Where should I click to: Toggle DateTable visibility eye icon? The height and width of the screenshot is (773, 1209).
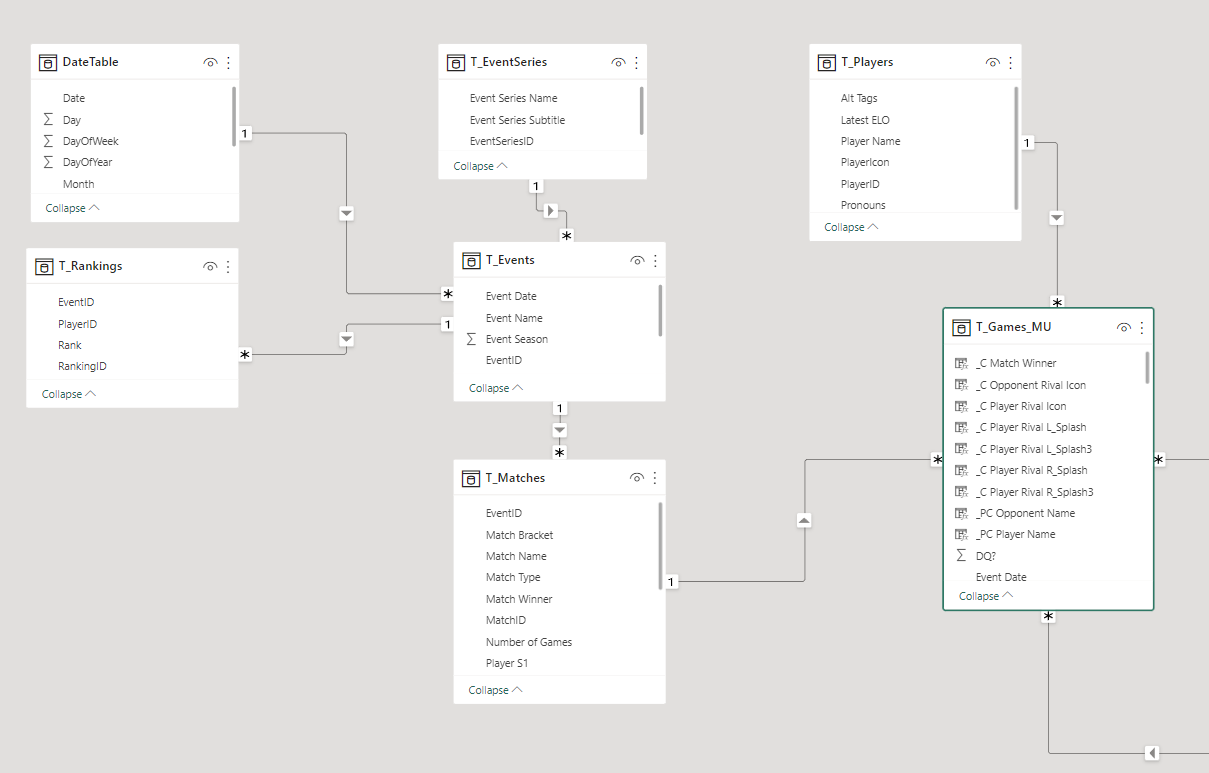tap(210, 62)
